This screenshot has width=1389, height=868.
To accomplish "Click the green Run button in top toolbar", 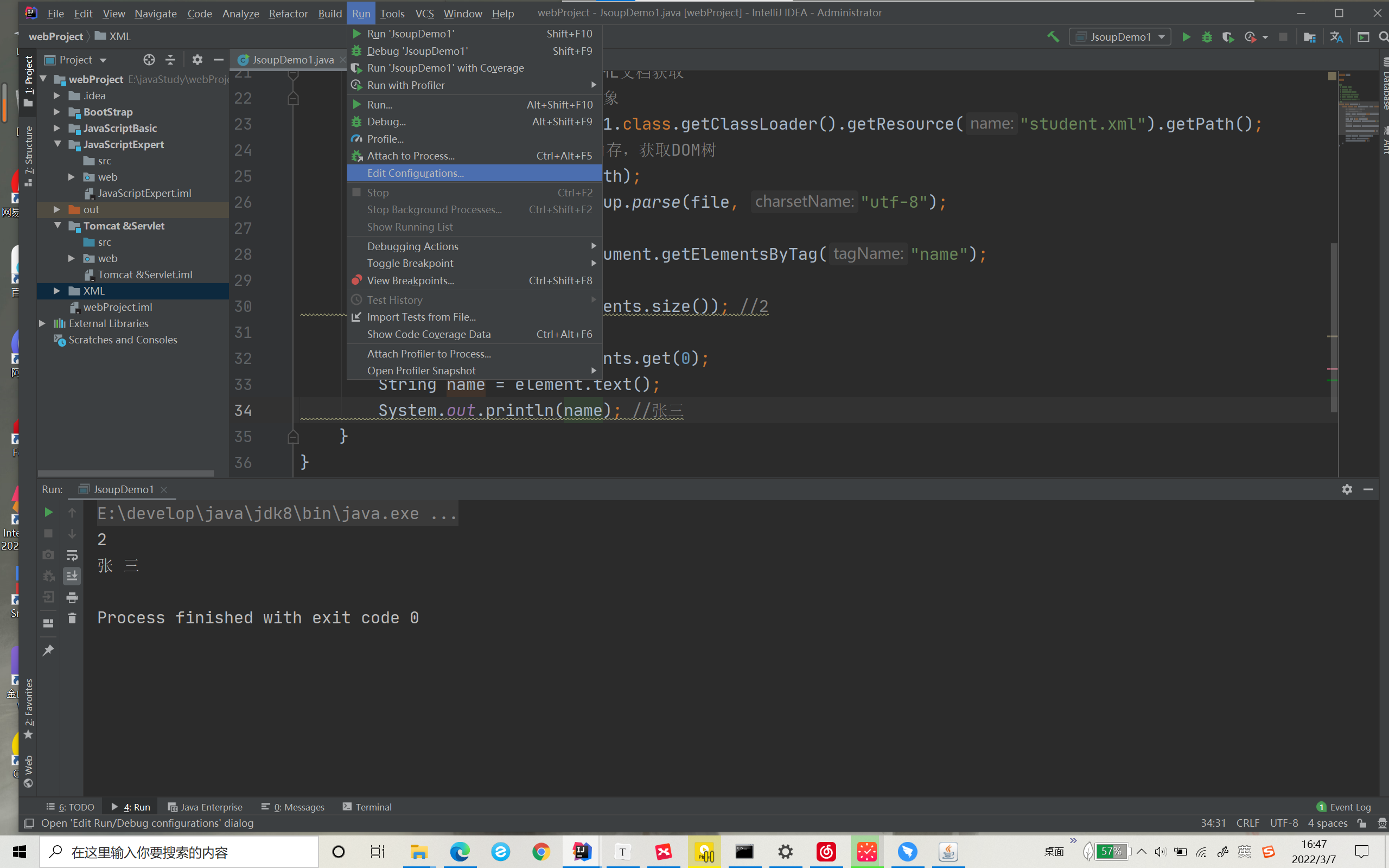I will tap(1186, 37).
